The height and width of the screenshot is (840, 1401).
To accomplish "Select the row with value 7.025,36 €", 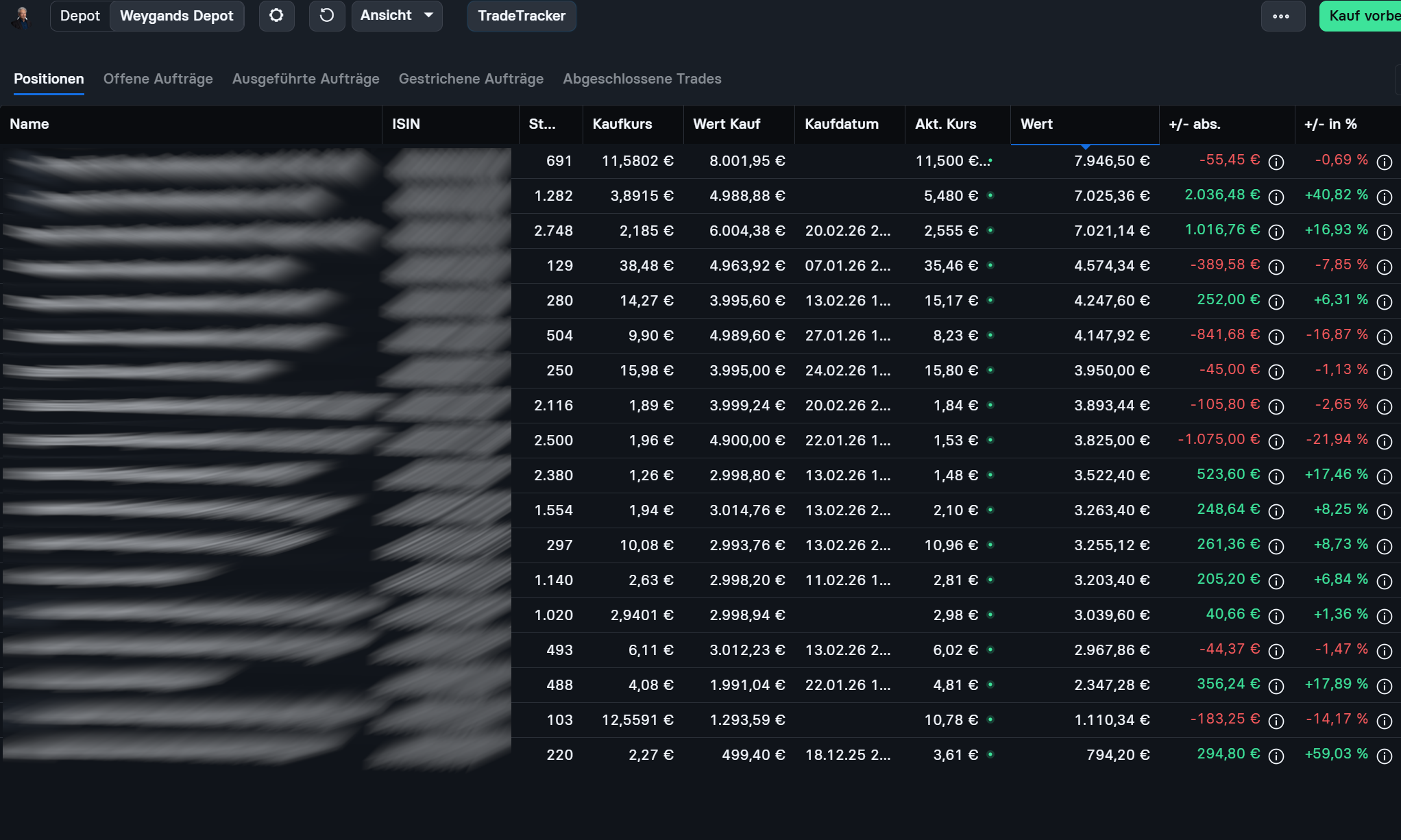I will [x=1111, y=196].
